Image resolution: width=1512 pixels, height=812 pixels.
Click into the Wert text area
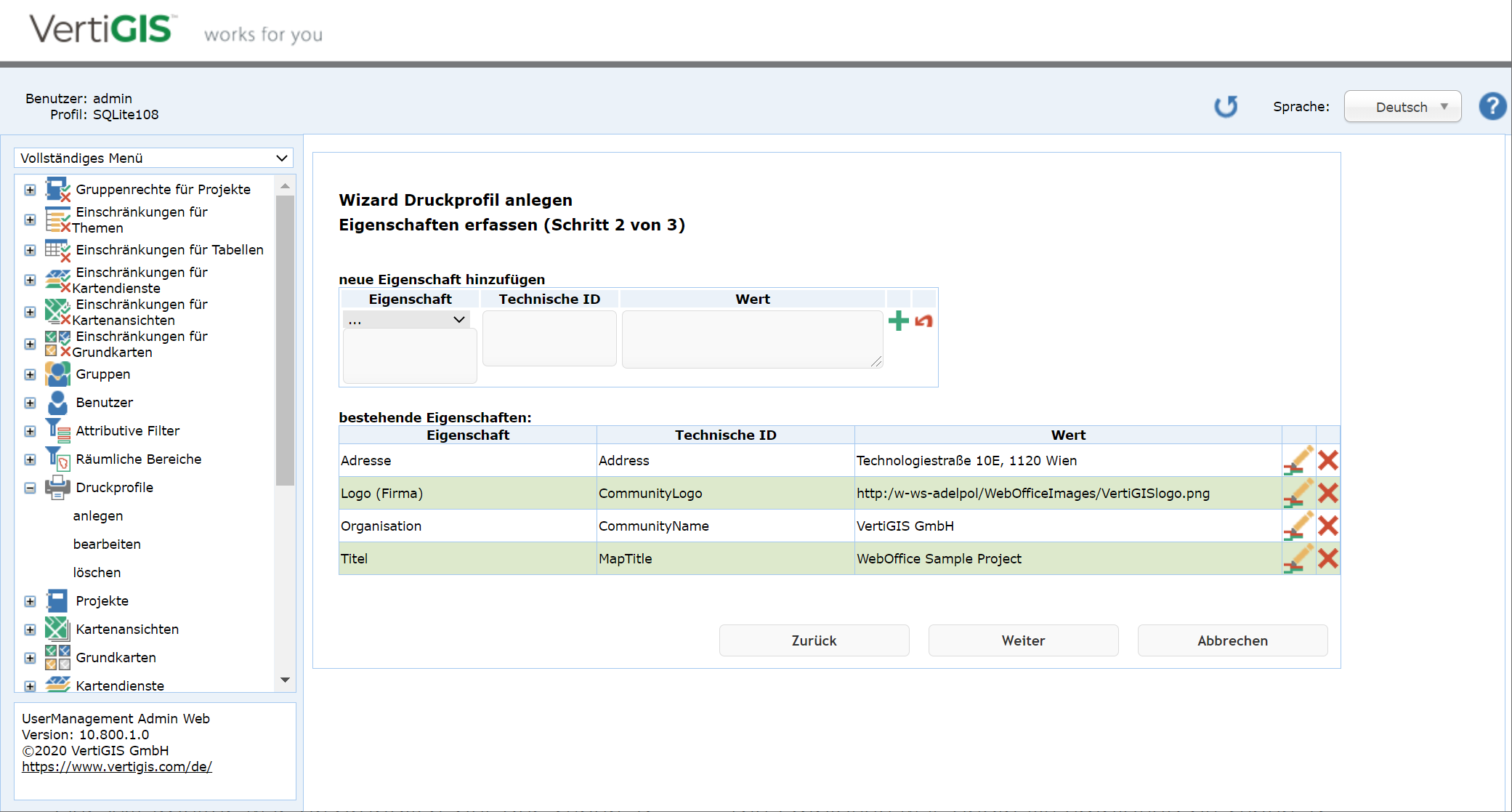(752, 339)
